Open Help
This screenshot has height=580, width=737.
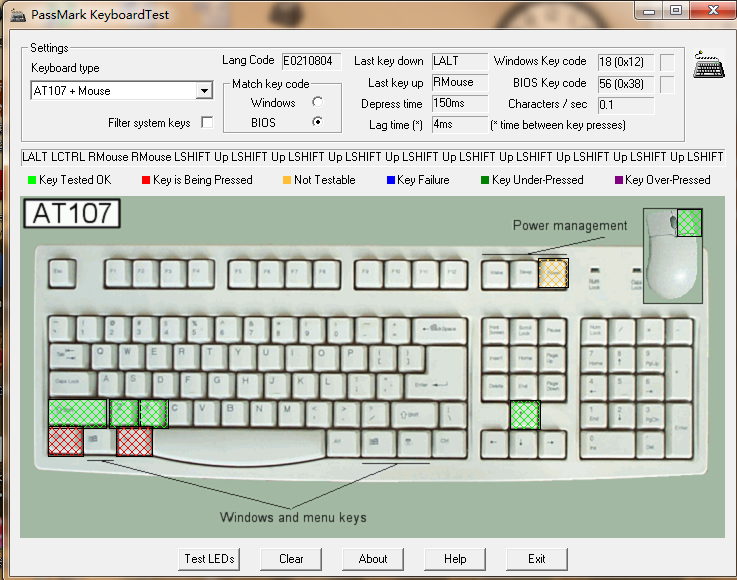[455, 559]
